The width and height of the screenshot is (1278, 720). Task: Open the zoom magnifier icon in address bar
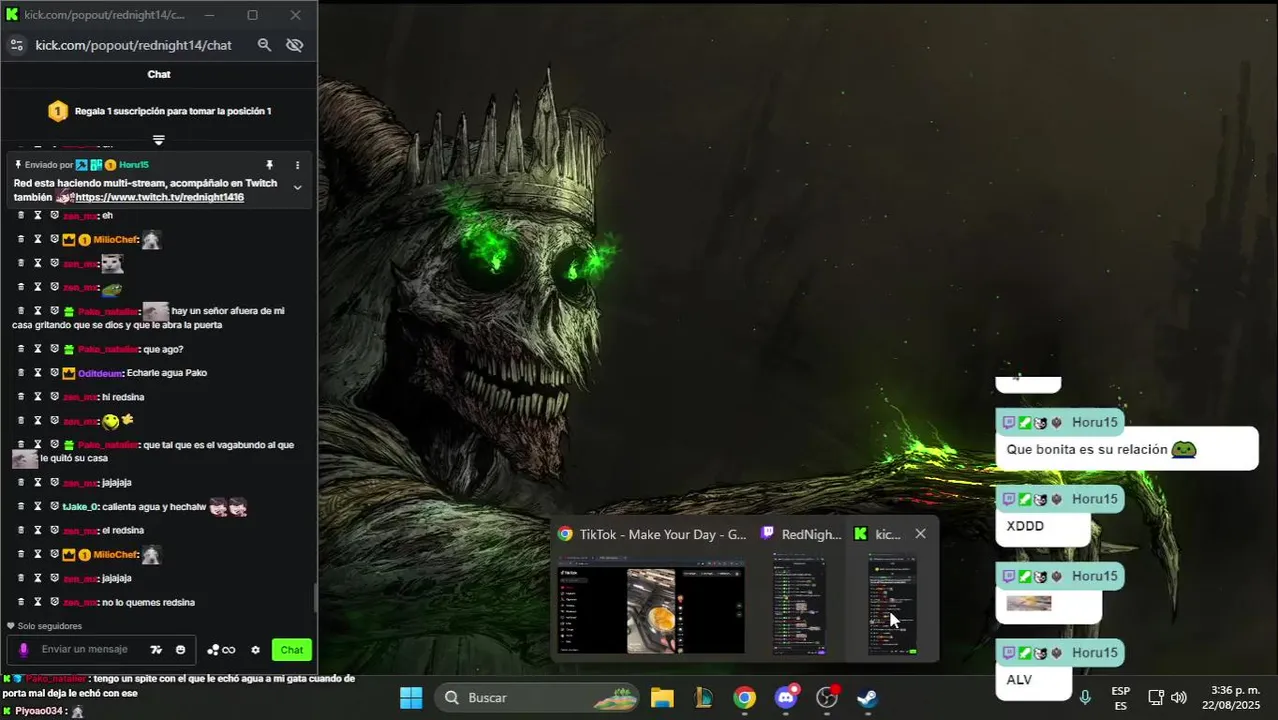(x=264, y=45)
